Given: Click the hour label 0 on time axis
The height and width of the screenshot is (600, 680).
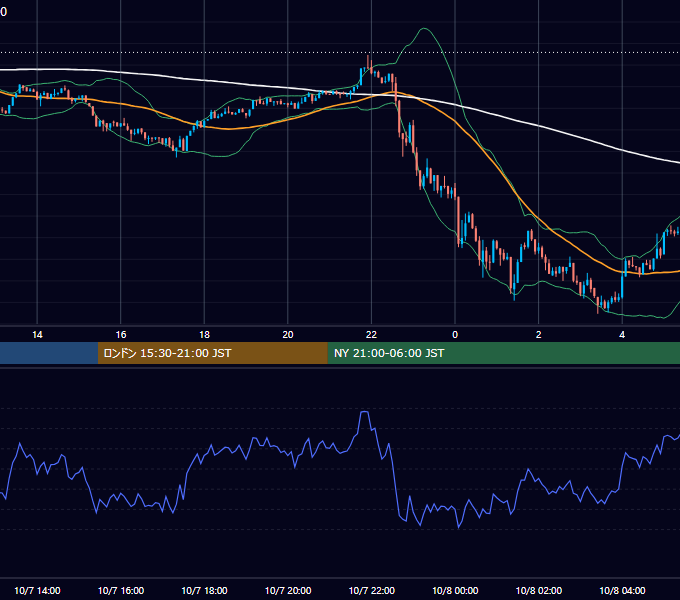Looking at the screenshot, I should click(x=455, y=335).
